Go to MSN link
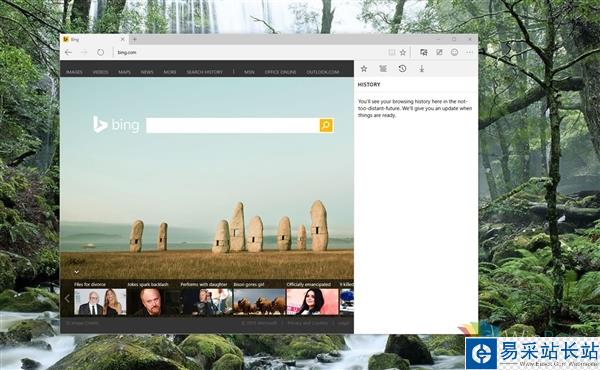Screen dimensions: 600x370 click(249, 72)
